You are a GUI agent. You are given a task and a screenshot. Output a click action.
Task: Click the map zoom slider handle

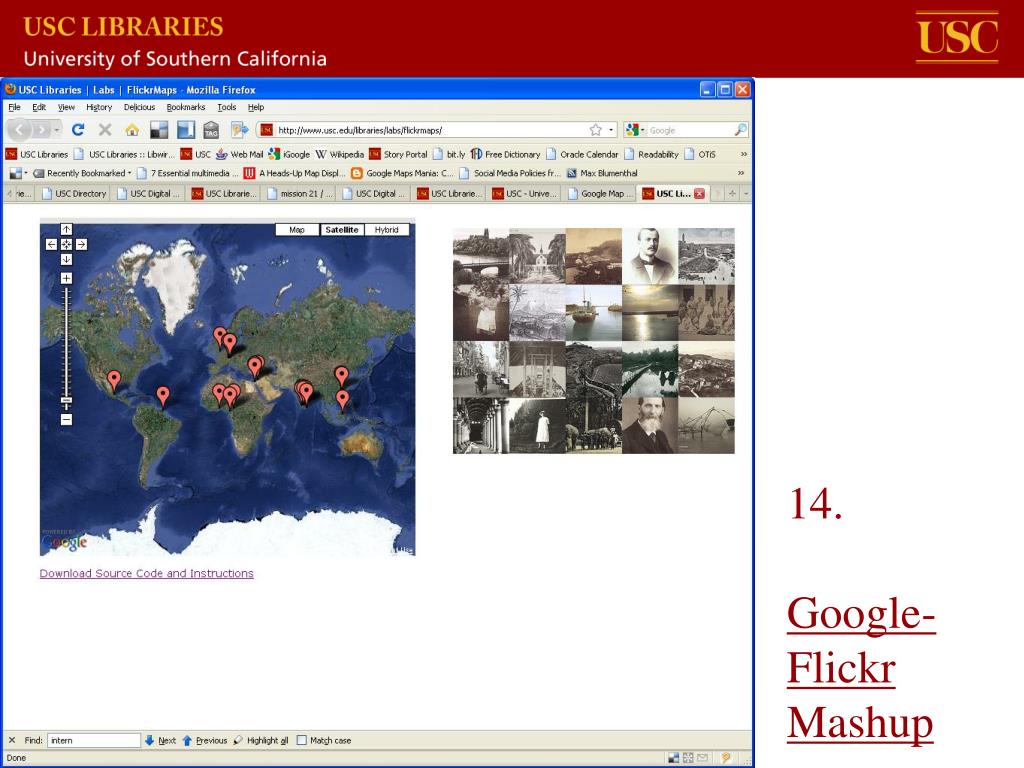[x=67, y=400]
